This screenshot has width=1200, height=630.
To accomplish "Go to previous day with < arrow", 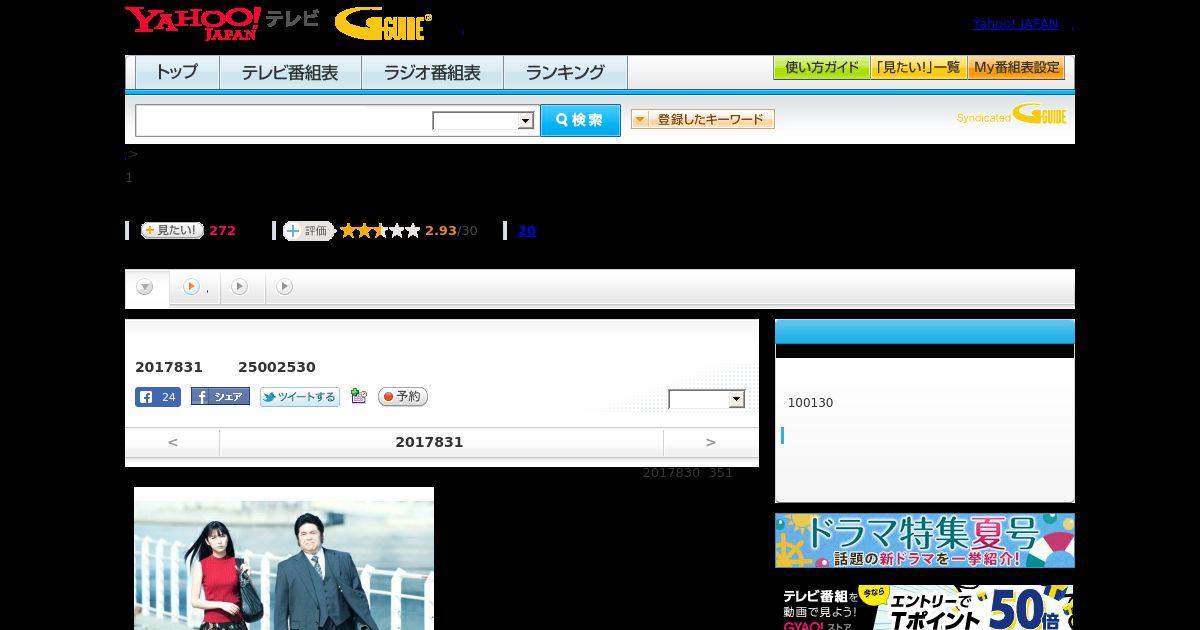I will coord(173,442).
